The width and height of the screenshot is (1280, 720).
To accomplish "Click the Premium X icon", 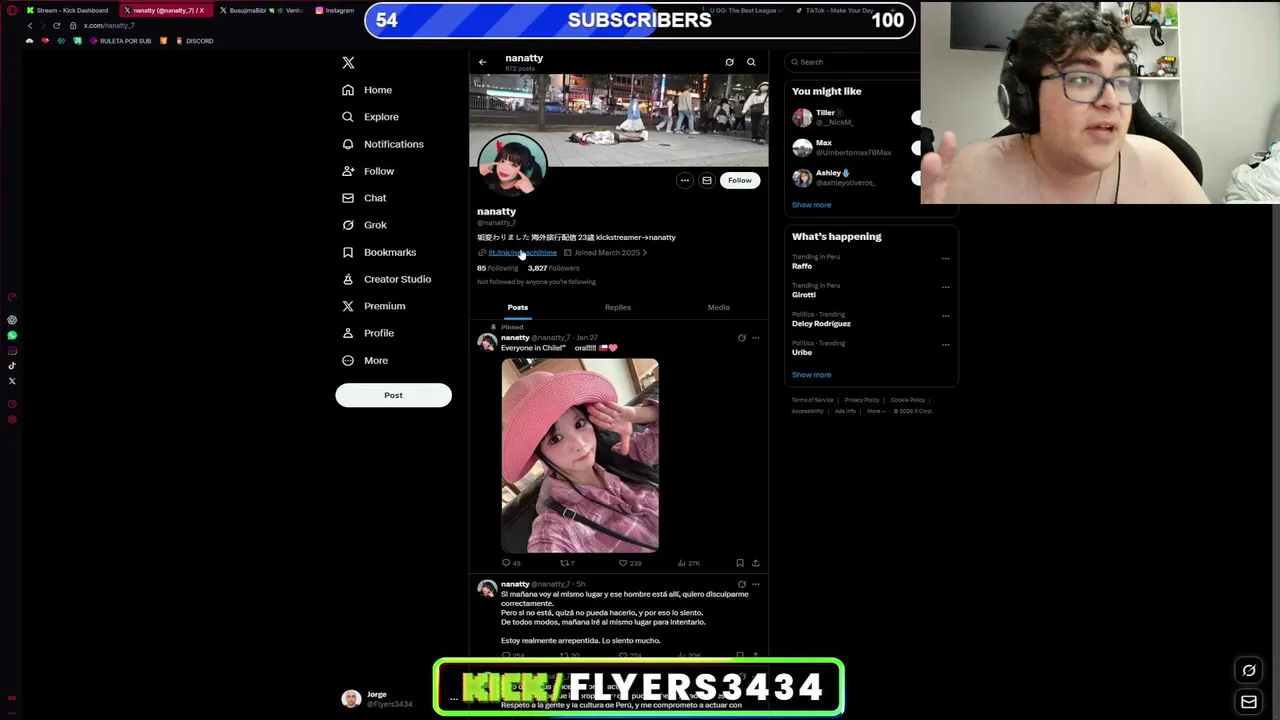I will [x=348, y=306].
